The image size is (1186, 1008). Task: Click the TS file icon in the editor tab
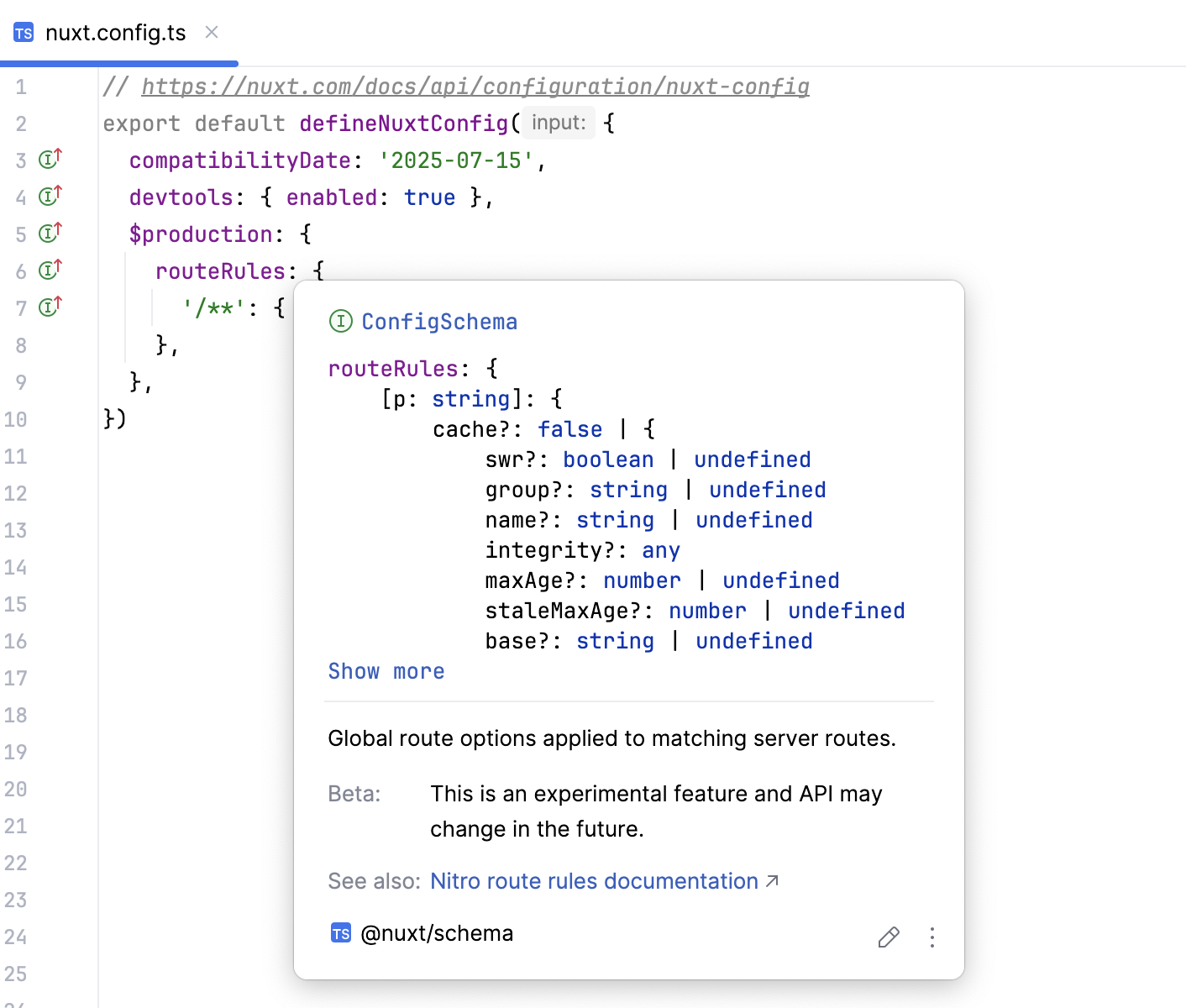23,32
